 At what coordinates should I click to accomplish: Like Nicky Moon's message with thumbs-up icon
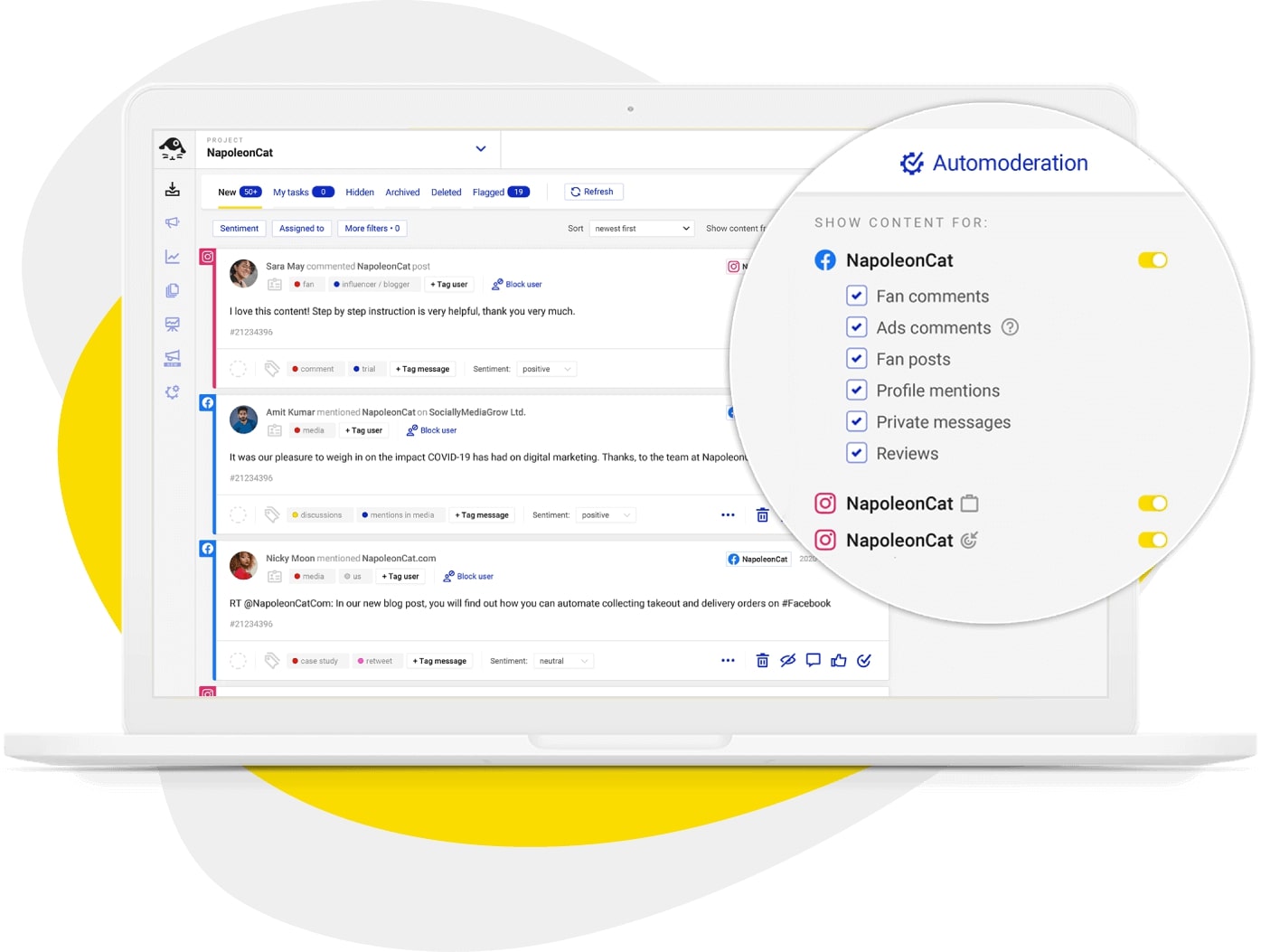click(x=839, y=661)
